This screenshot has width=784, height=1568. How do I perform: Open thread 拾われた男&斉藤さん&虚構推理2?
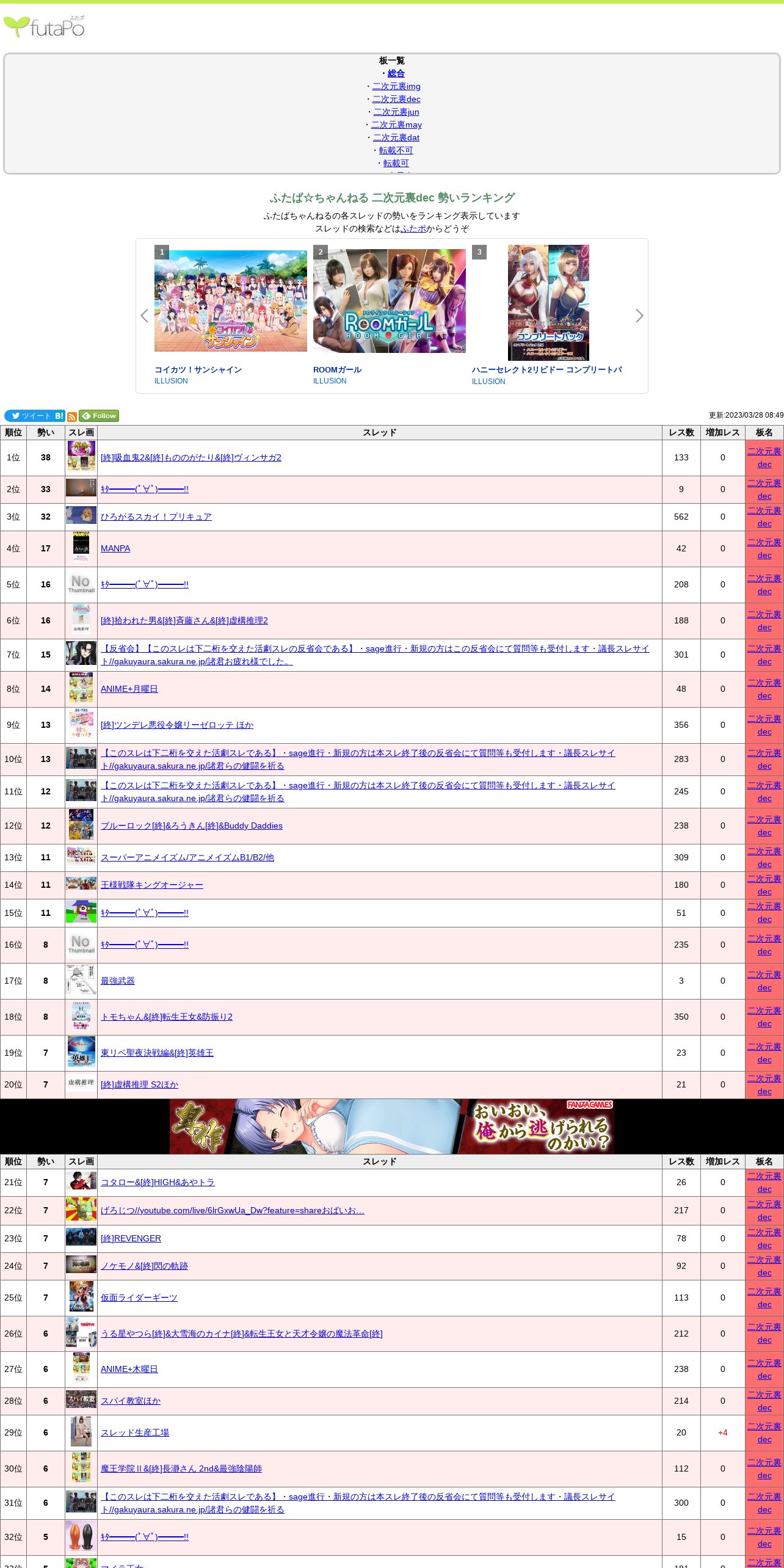[184, 620]
